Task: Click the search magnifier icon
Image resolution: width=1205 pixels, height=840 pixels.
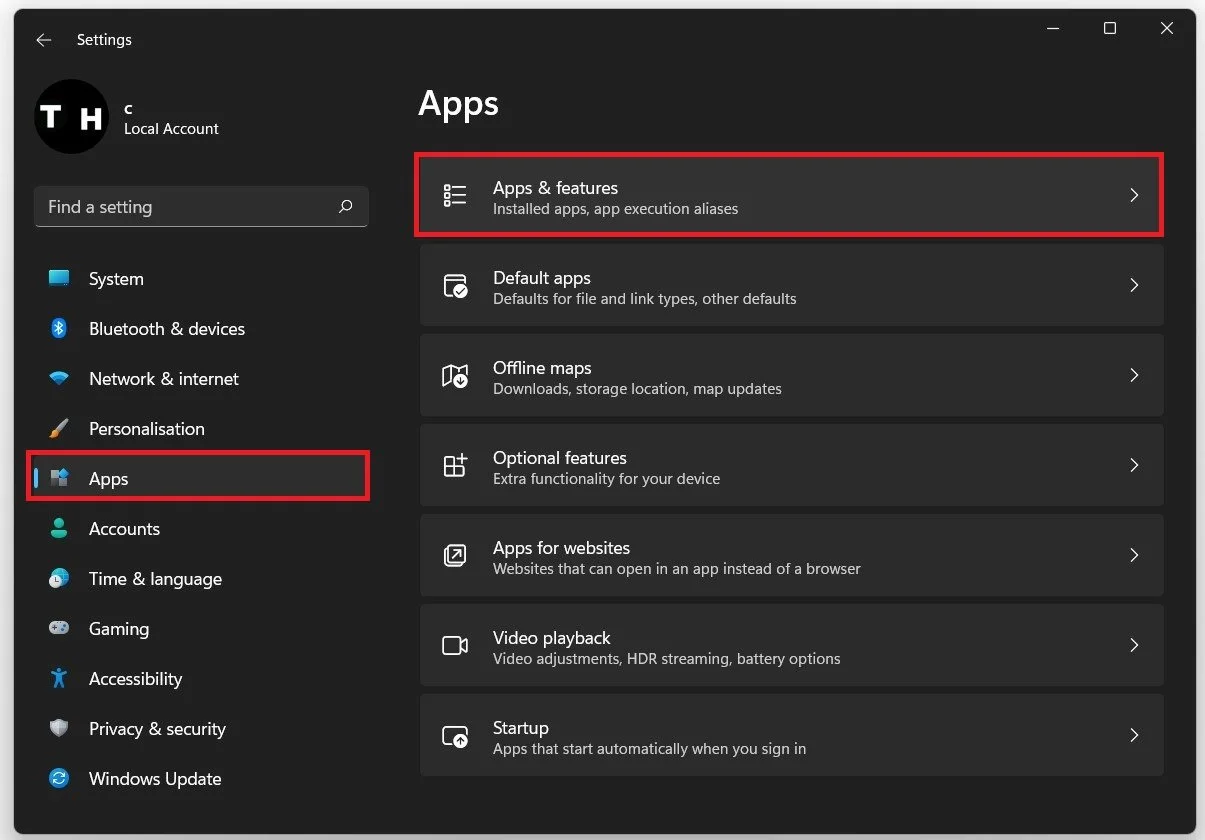Action: click(345, 207)
